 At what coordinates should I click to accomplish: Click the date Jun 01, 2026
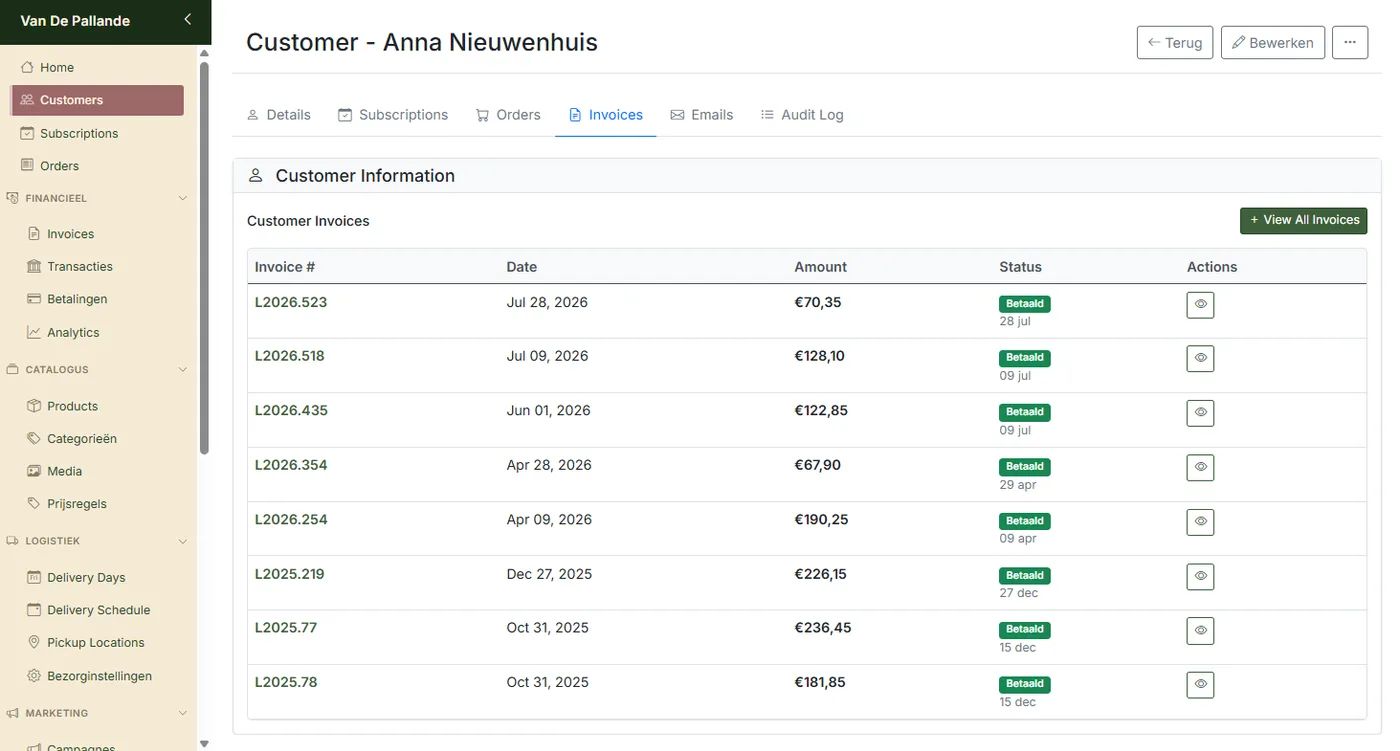[549, 410]
